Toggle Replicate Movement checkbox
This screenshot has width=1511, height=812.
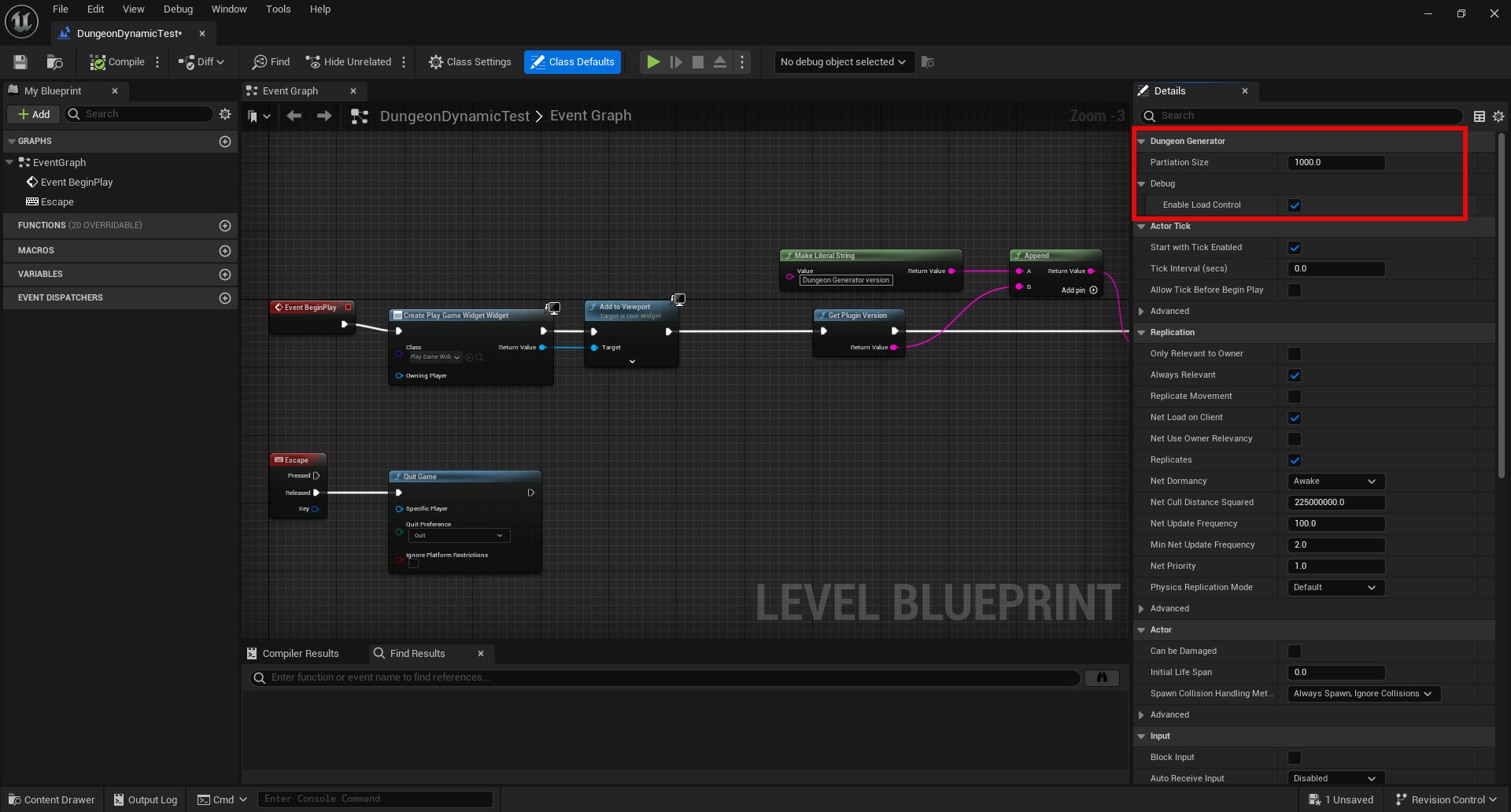click(1295, 397)
